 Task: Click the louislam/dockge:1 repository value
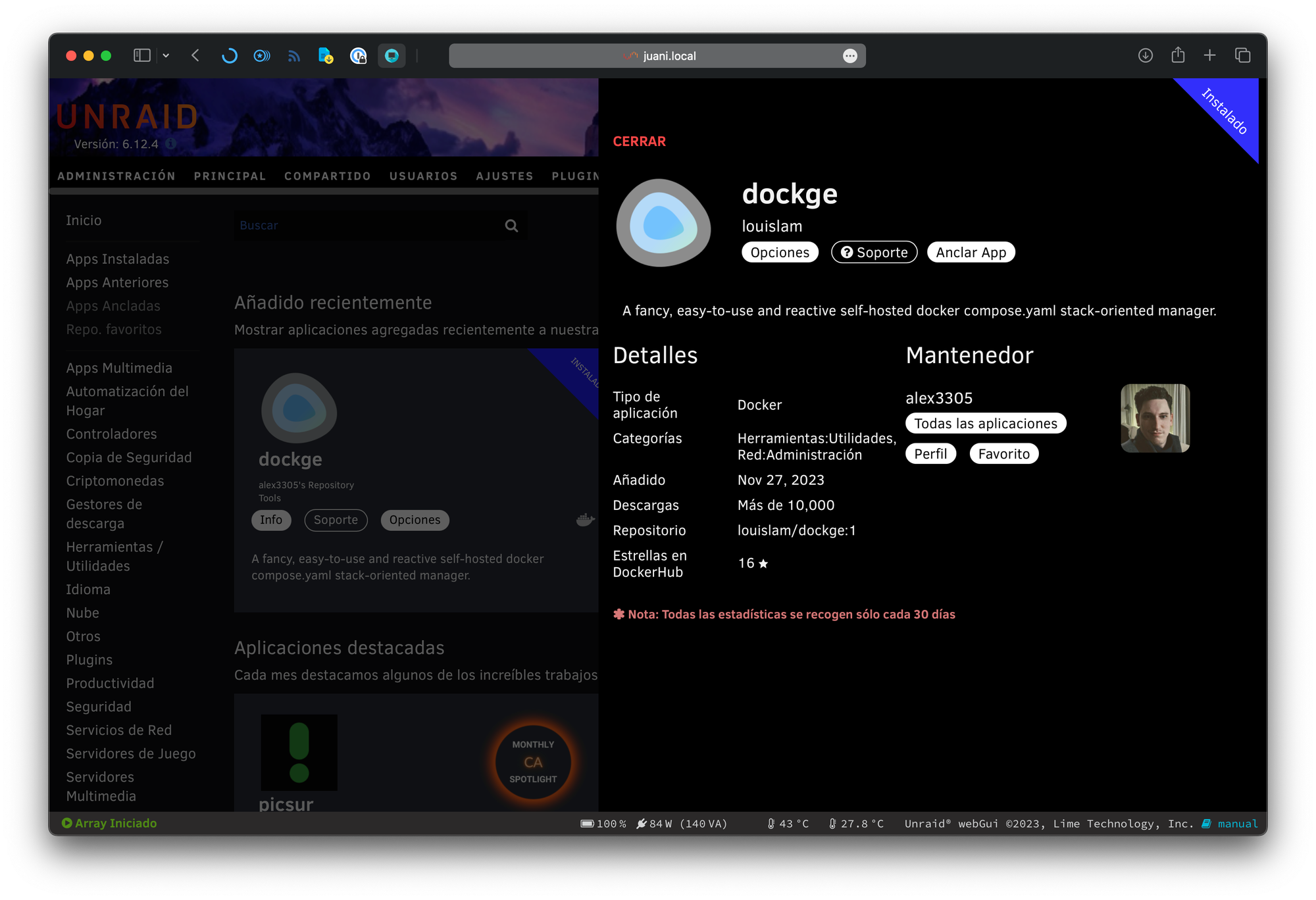(796, 530)
